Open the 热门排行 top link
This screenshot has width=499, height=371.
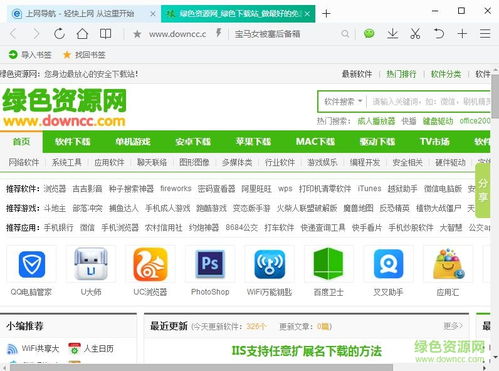pyautogui.click(x=401, y=74)
